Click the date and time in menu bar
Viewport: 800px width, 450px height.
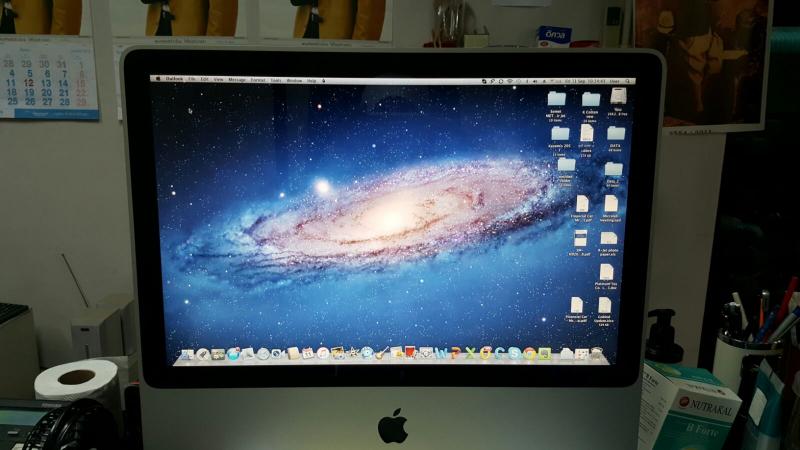click(x=585, y=81)
